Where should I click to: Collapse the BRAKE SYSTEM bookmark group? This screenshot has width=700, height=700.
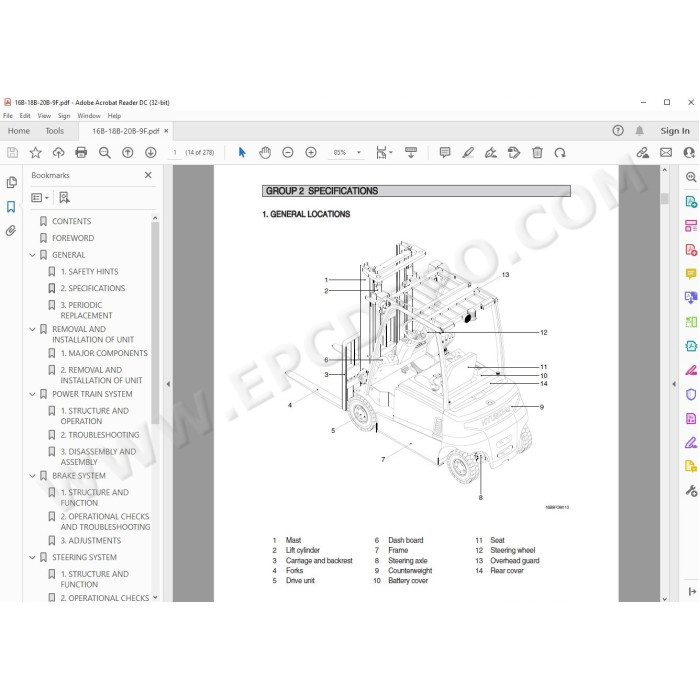point(32,476)
